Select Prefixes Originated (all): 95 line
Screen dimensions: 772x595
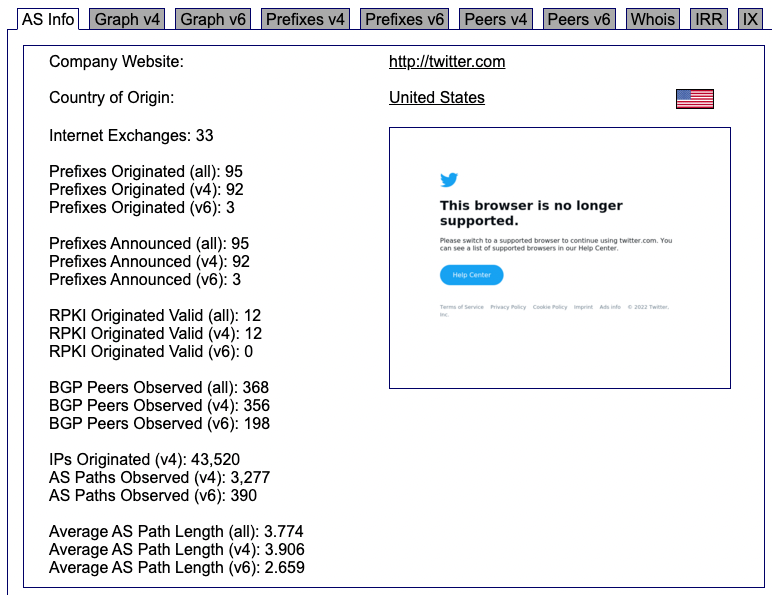tap(146, 171)
